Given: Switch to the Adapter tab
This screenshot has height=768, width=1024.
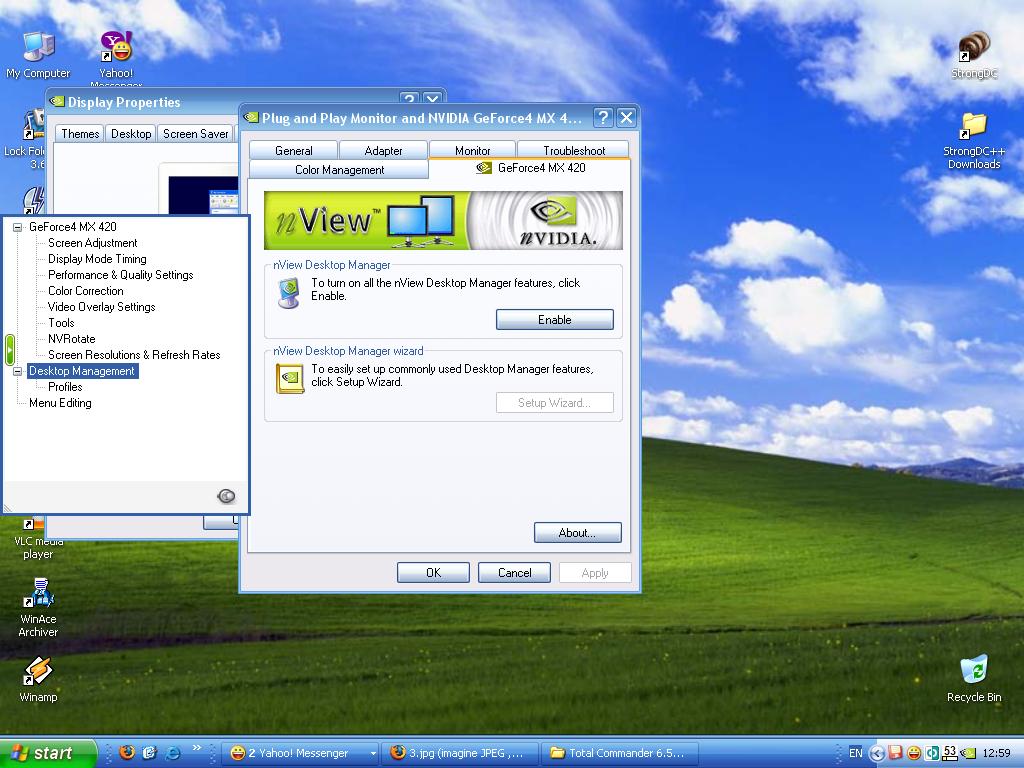Looking at the screenshot, I should point(383,151).
